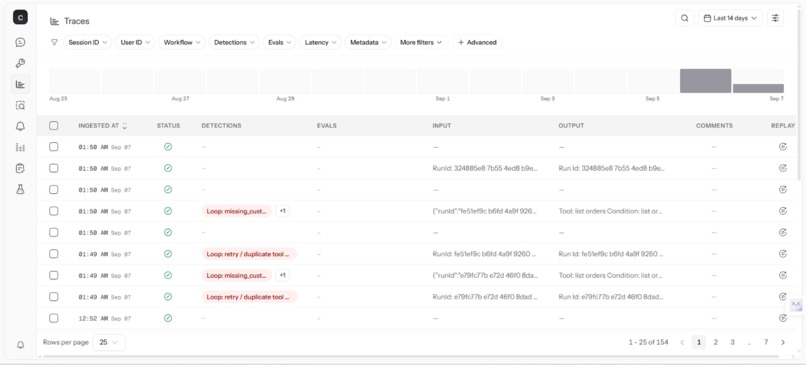Go to next page arrow
The width and height of the screenshot is (806, 365).
point(783,342)
